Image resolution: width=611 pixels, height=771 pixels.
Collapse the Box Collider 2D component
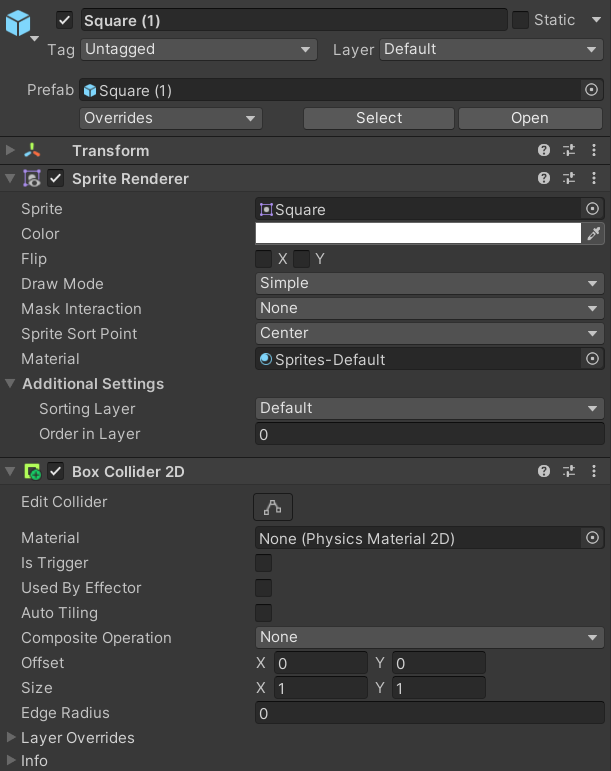[x=10, y=472]
